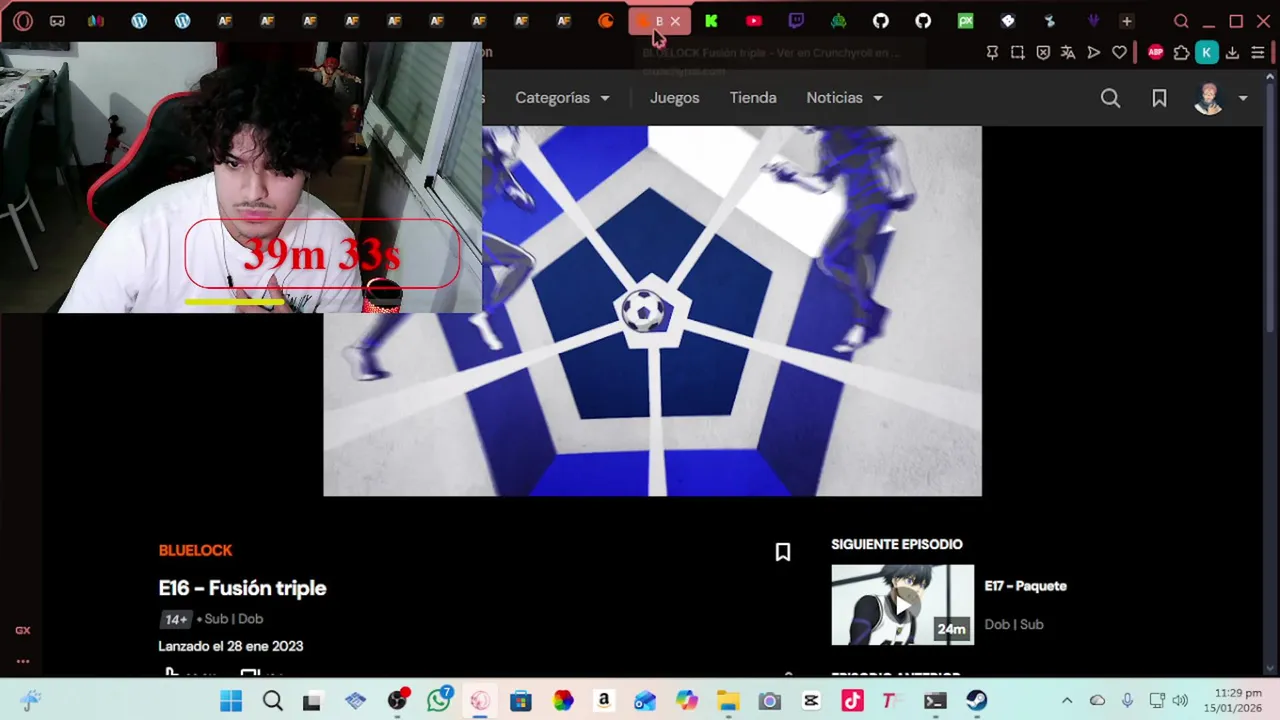The image size is (1280, 720).
Task: Click the Blue Lock video player
Action: [652, 311]
